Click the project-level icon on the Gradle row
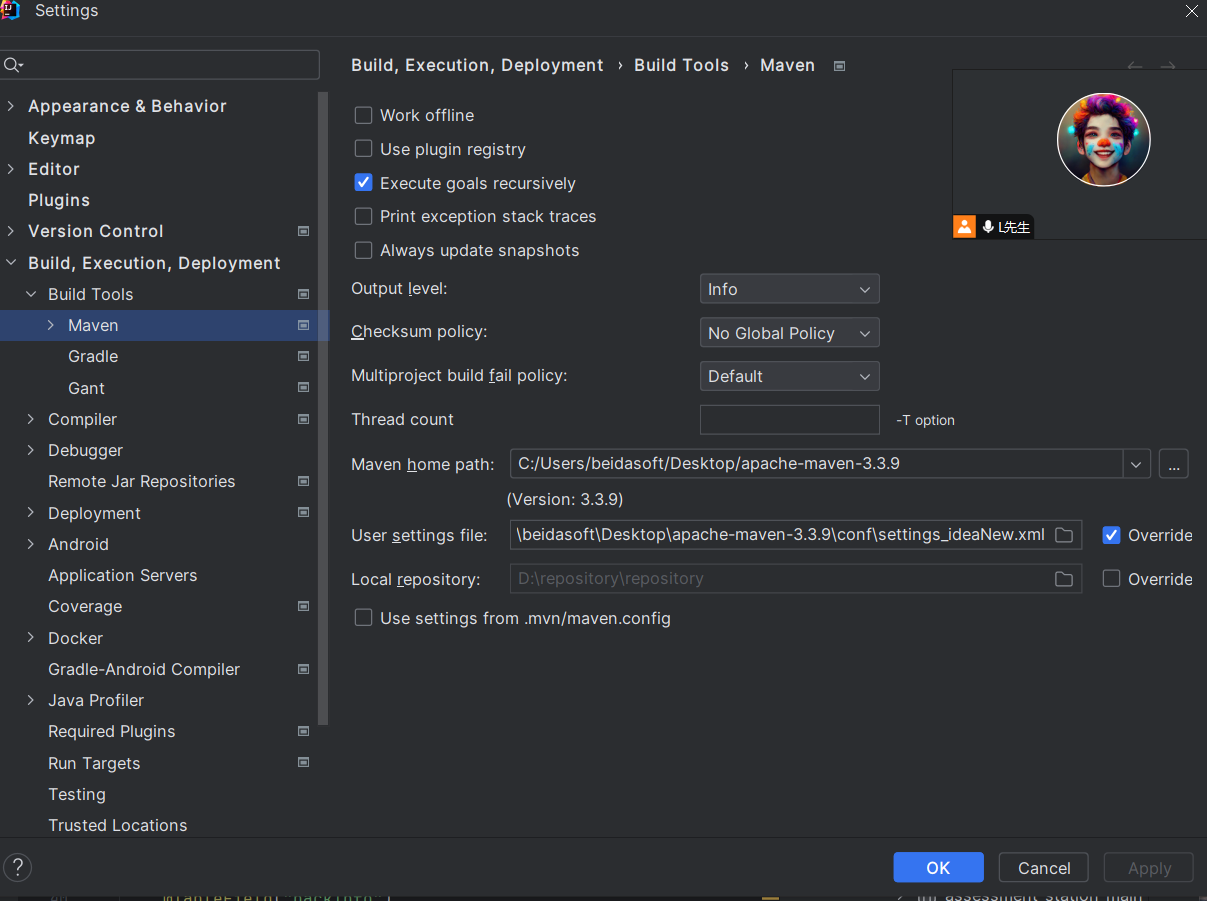1207x901 pixels. click(303, 356)
